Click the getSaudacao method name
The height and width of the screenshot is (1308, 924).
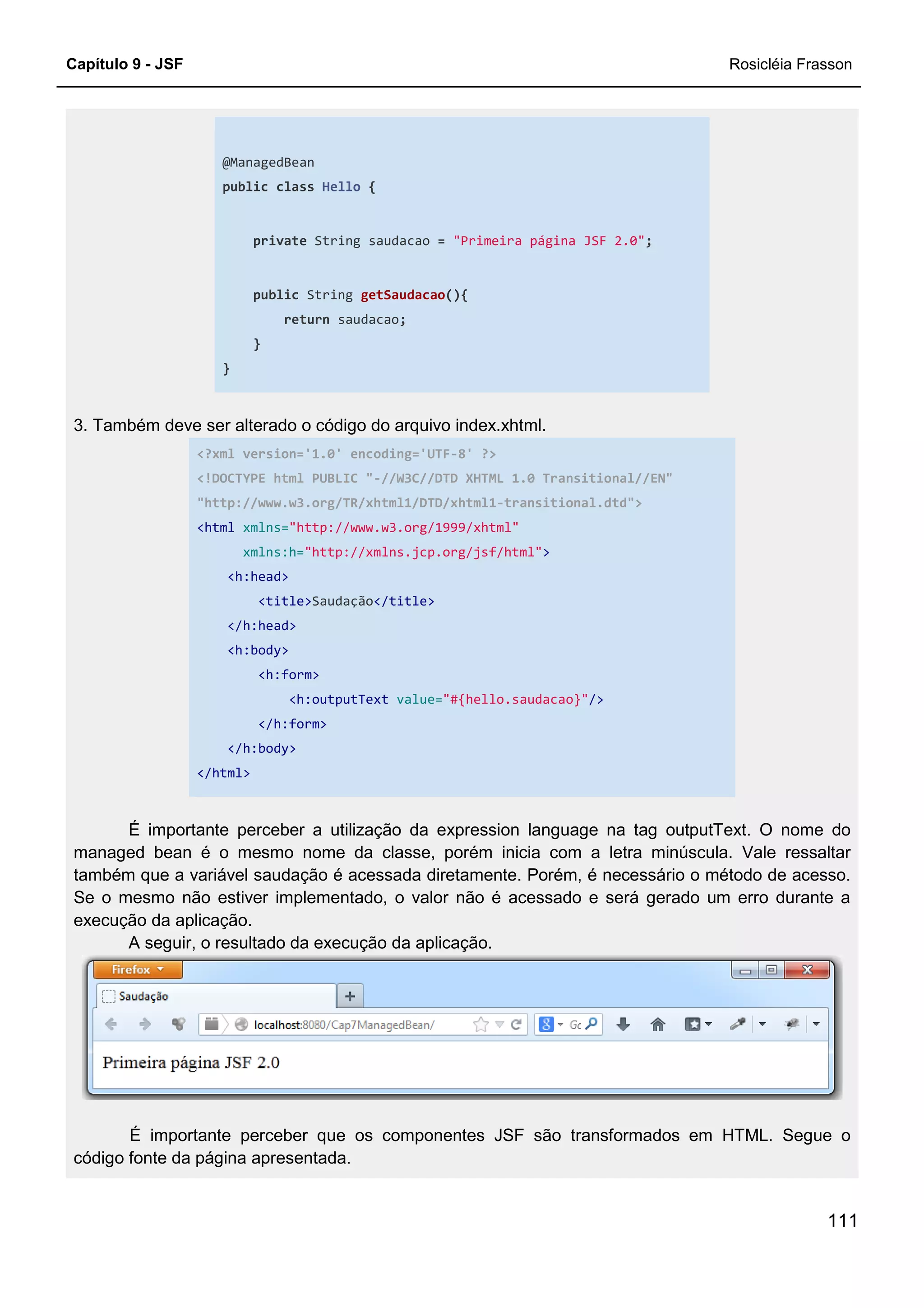tap(402, 295)
